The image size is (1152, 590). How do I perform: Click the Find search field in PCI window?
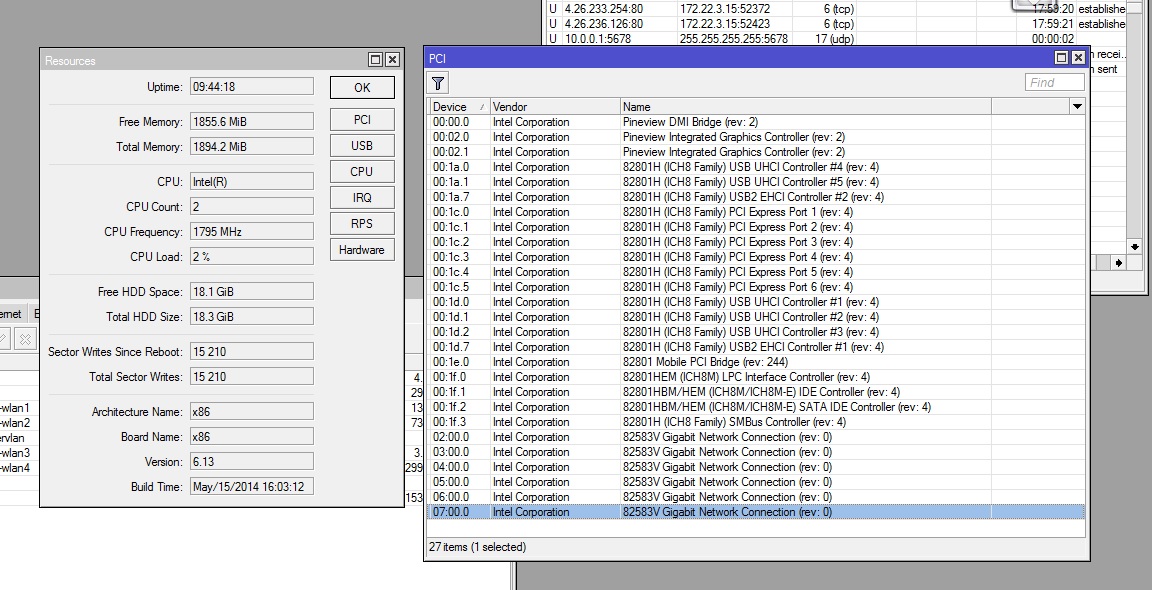click(x=1054, y=82)
